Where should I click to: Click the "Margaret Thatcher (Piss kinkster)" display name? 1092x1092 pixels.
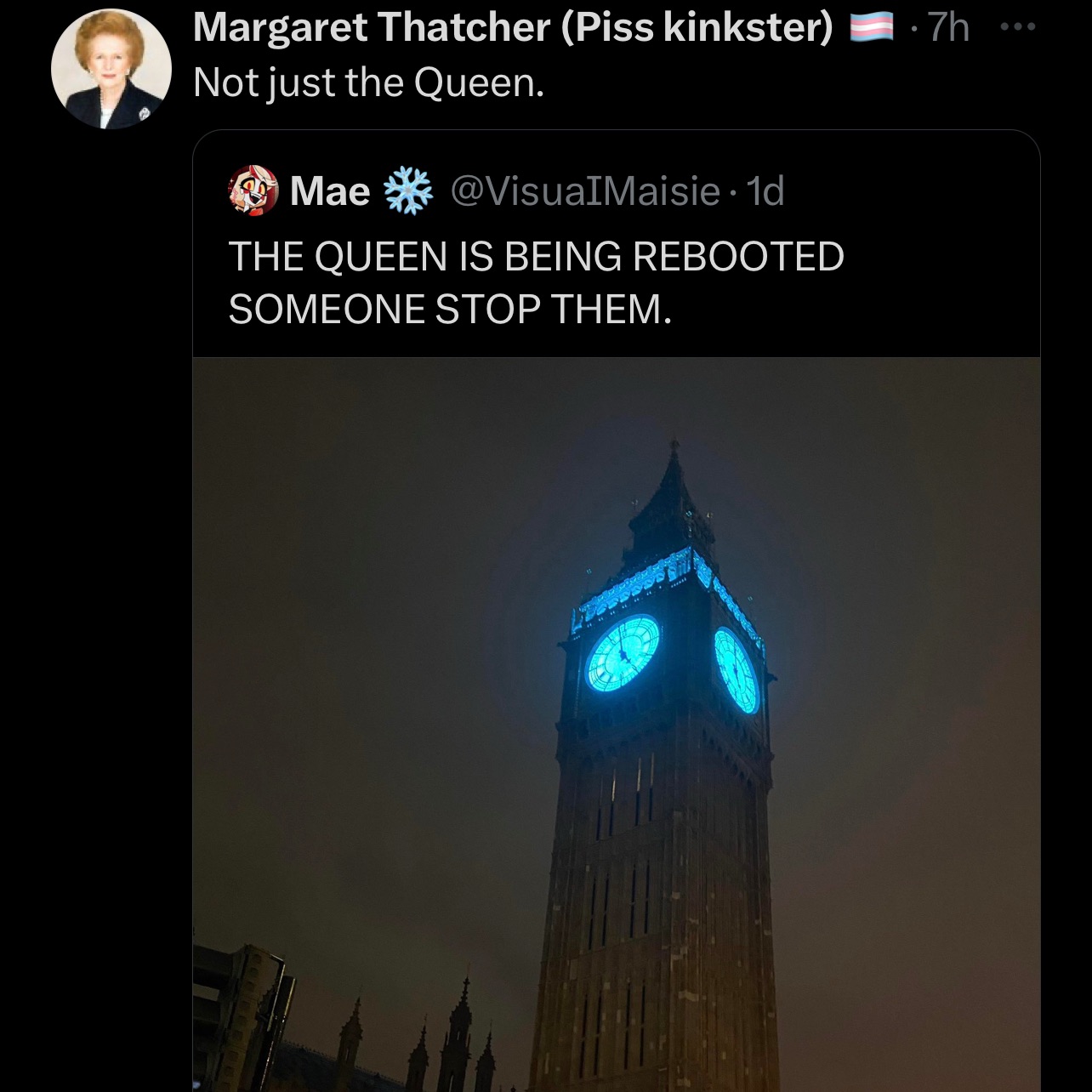(x=513, y=28)
